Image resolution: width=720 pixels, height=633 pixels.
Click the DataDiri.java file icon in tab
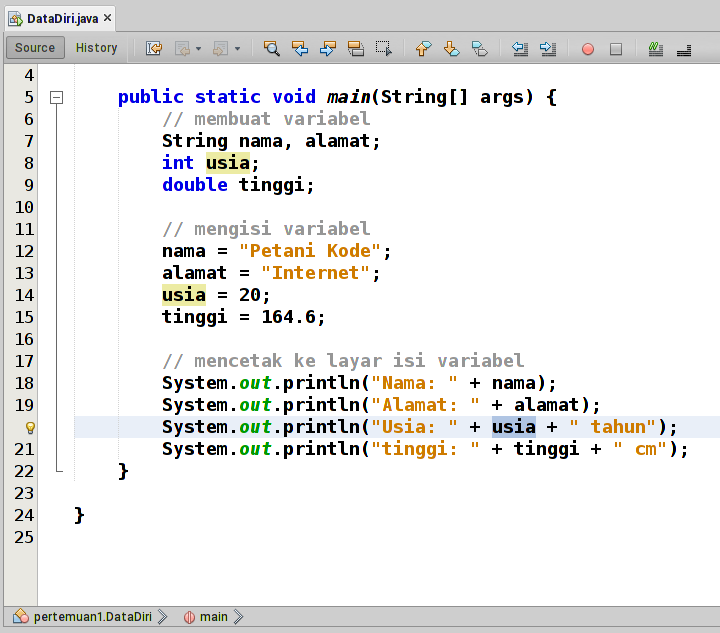pos(16,19)
